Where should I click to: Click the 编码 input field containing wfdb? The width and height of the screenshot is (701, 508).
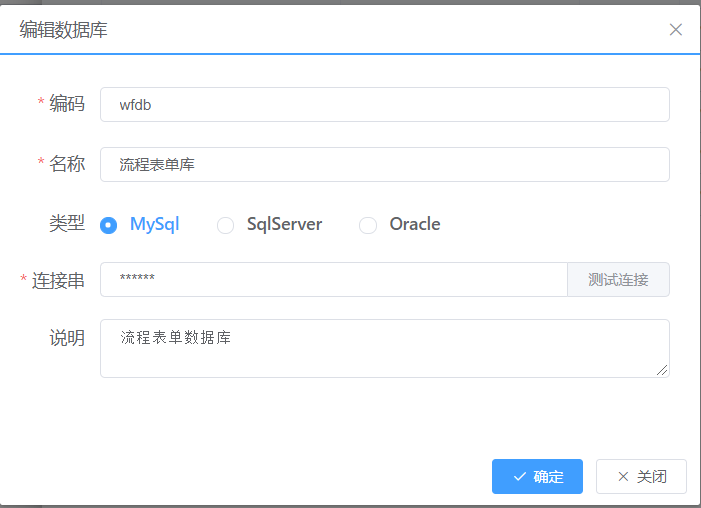[x=384, y=105]
